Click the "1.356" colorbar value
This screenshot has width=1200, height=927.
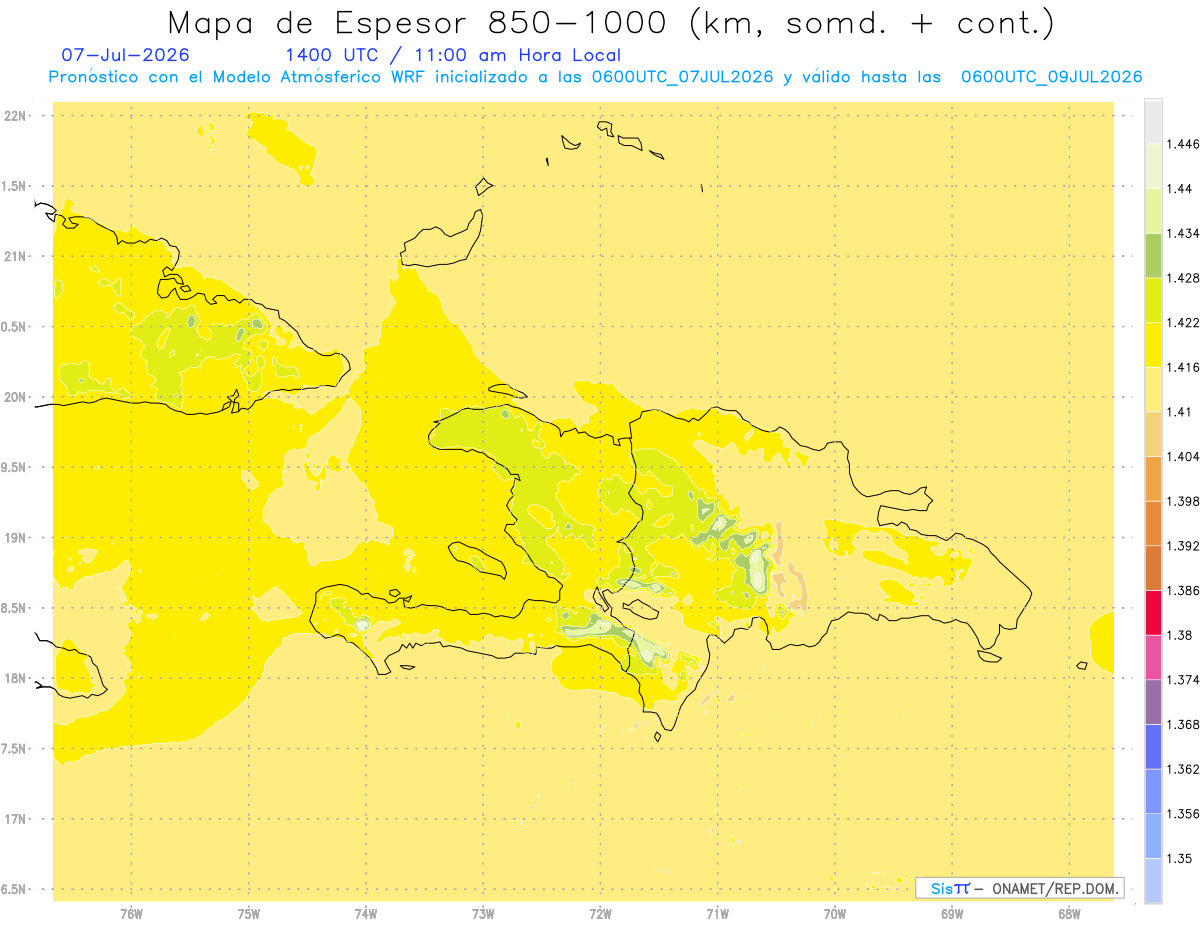(x=1185, y=813)
